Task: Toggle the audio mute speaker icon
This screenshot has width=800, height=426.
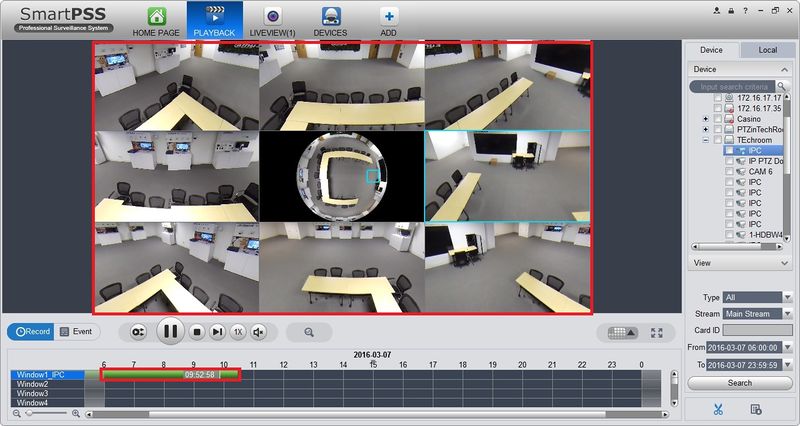Action: point(258,331)
